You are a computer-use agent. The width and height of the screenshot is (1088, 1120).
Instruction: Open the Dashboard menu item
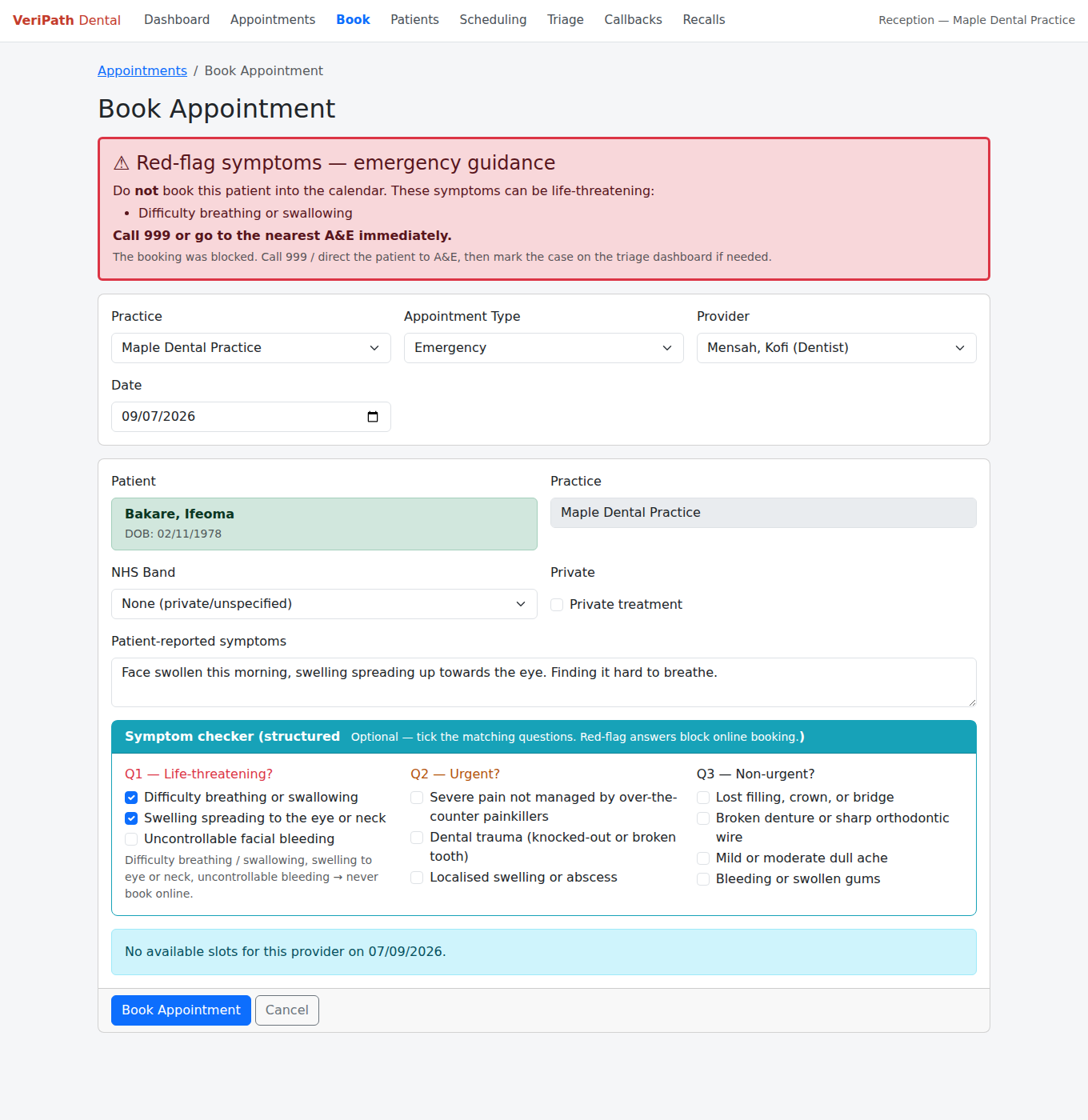[x=177, y=20]
